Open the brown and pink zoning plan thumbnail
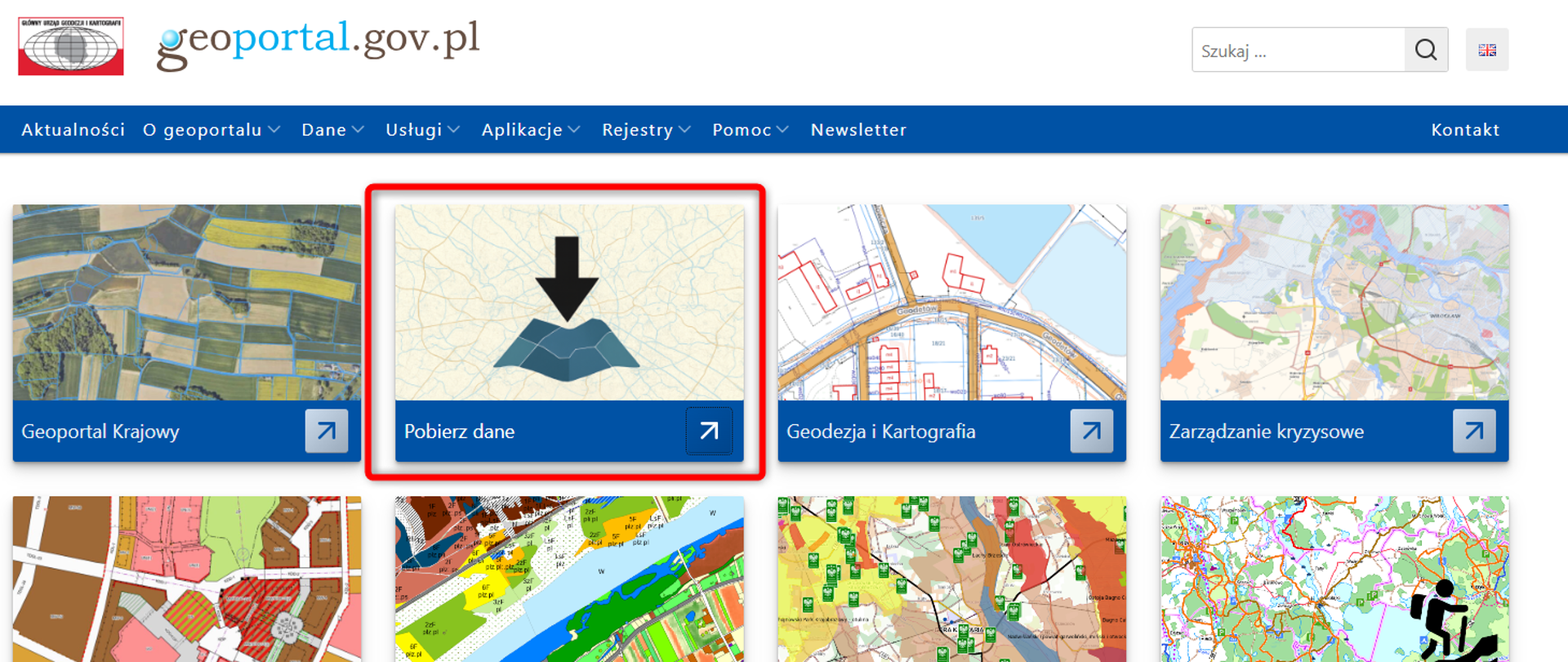This screenshot has width=1568, height=662. (187, 579)
